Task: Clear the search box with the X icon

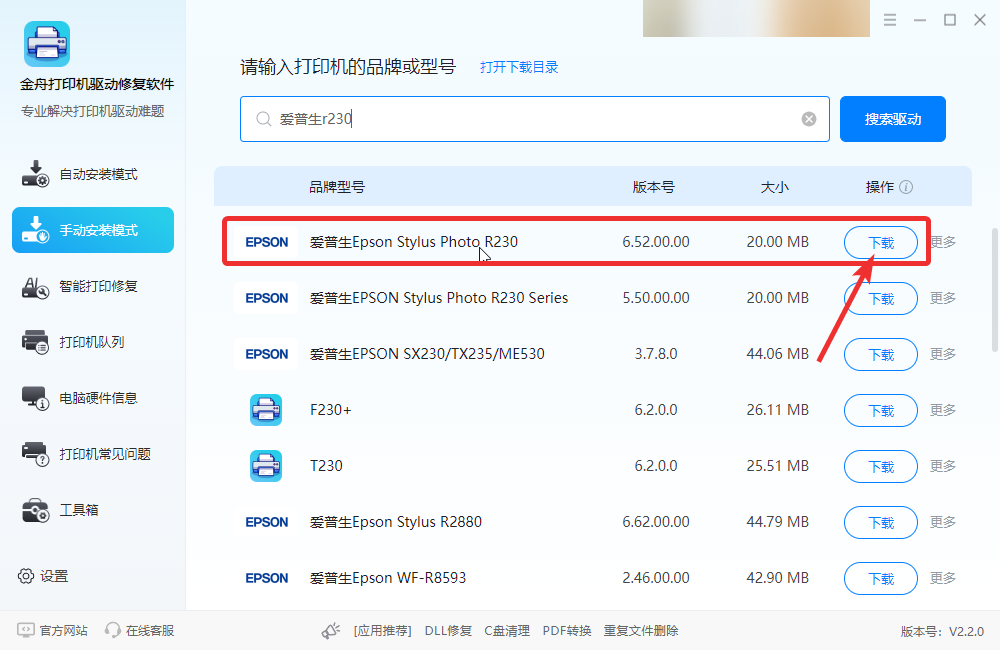Action: pyautogui.click(x=809, y=119)
